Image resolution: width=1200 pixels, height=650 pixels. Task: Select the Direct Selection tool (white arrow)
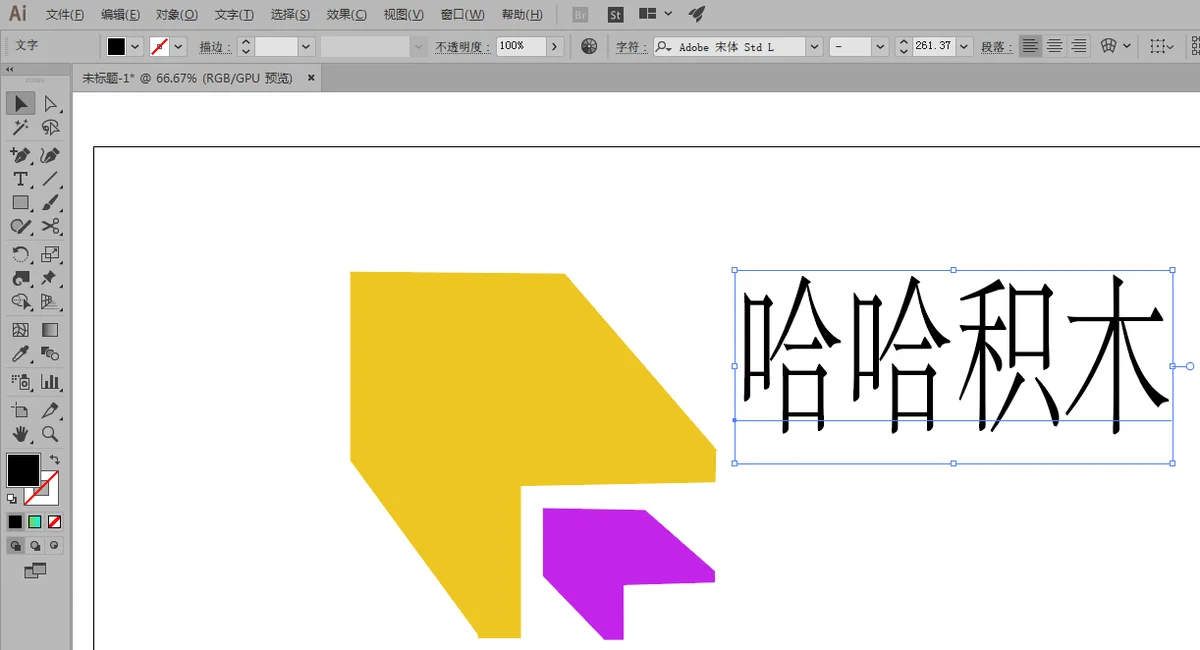pyautogui.click(x=50, y=103)
